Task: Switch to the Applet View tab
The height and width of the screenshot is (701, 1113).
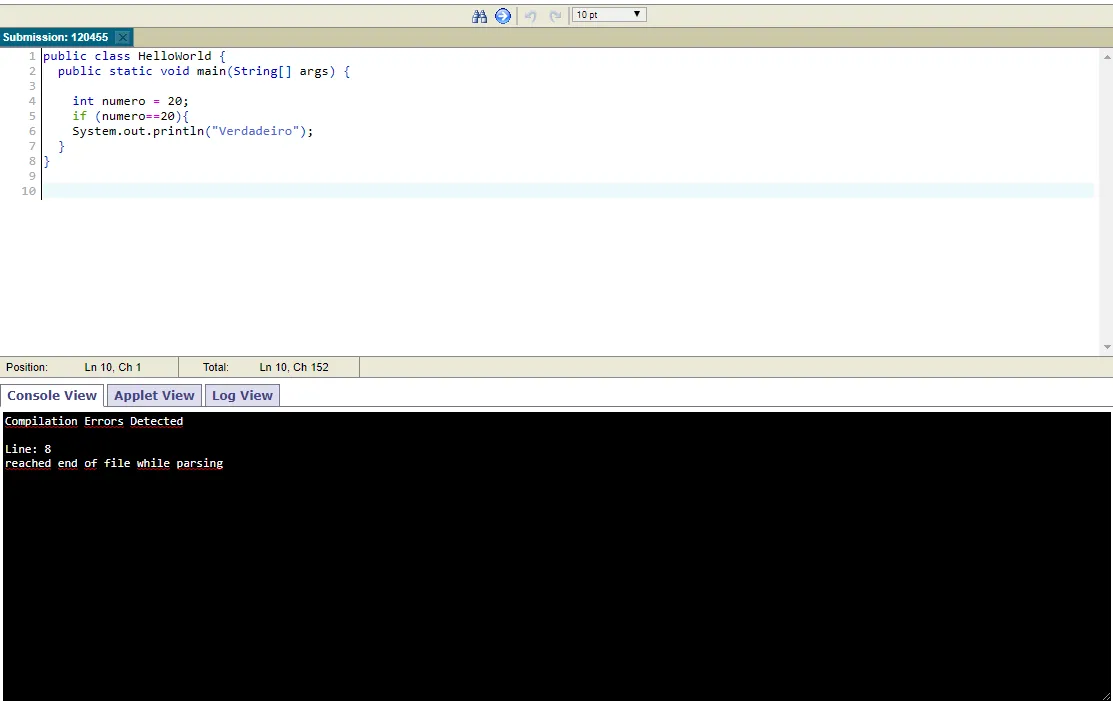Action: pos(154,395)
